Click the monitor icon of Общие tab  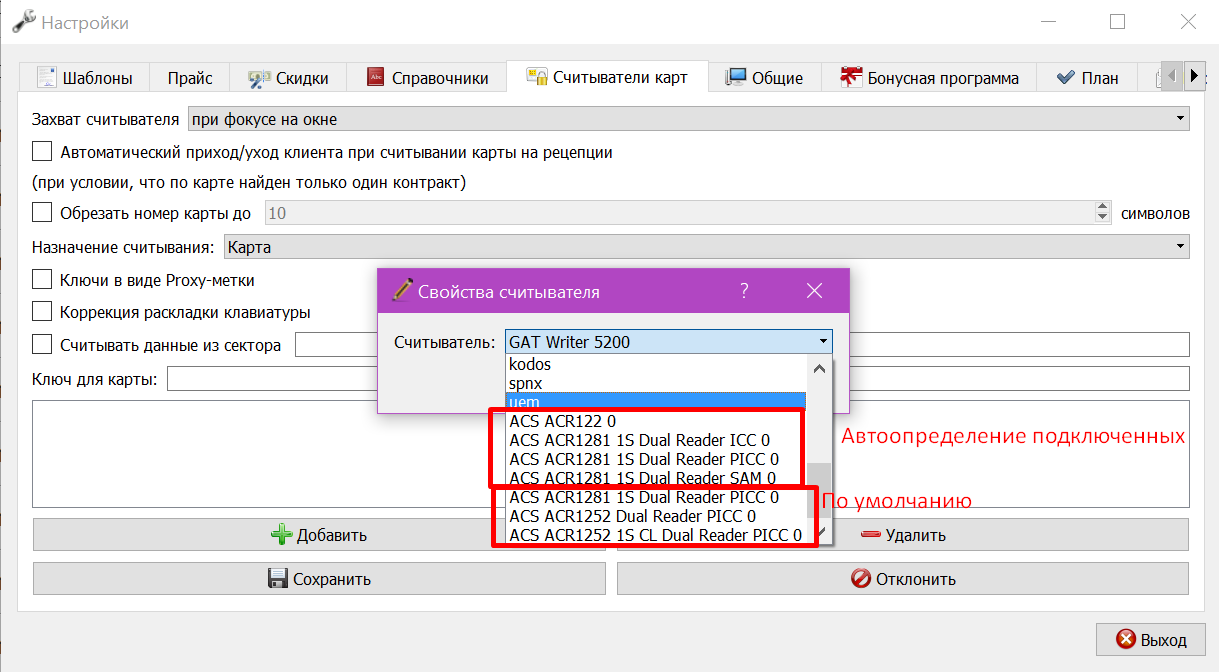[x=736, y=77]
